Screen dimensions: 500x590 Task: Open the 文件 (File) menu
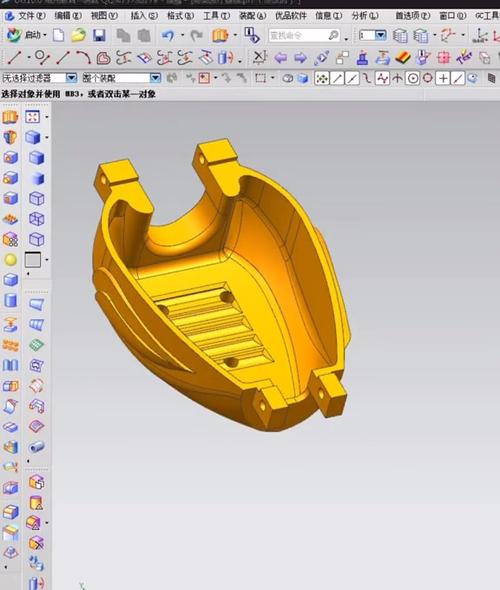point(25,16)
